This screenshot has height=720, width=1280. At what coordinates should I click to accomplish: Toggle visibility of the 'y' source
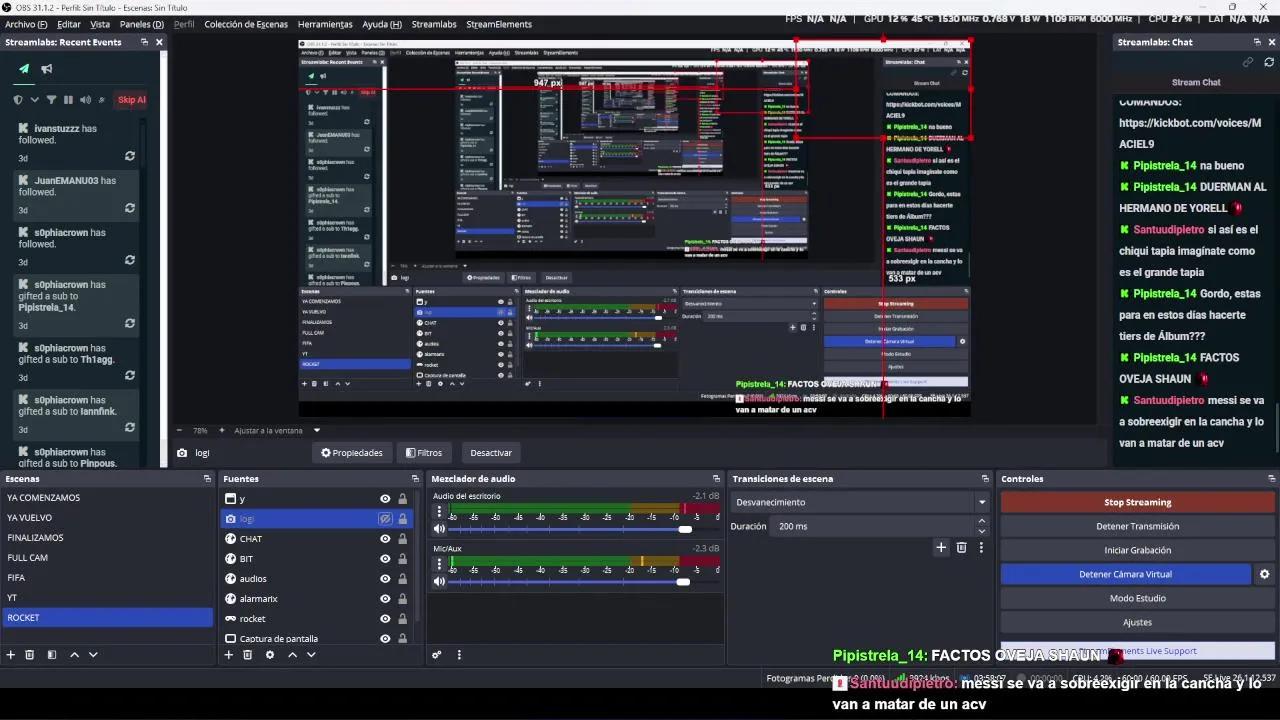pos(385,499)
